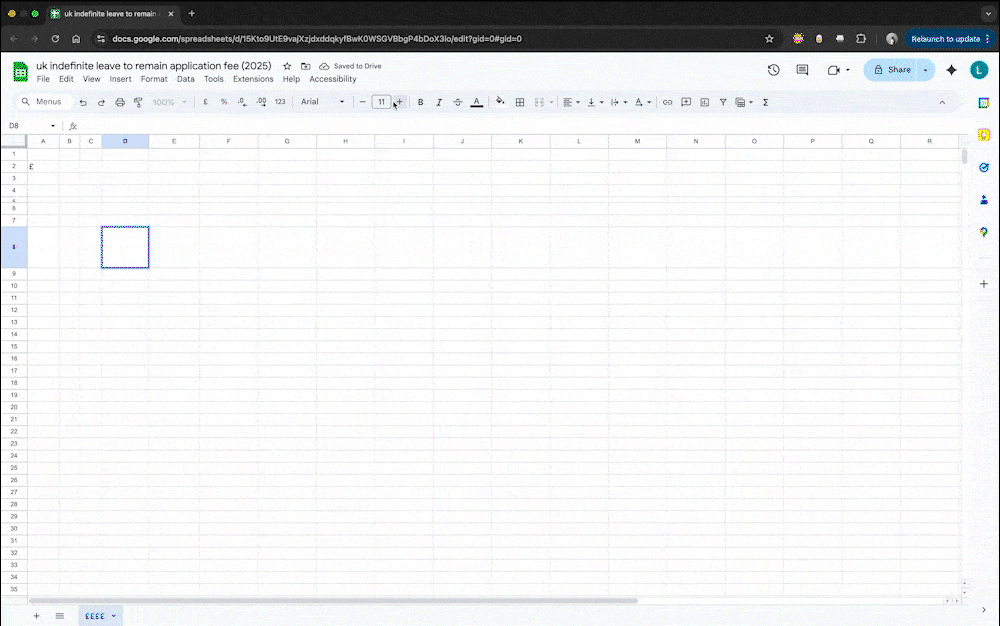This screenshot has height=626, width=1000.
Task: Open vertical align dropdown
Action: [594, 102]
